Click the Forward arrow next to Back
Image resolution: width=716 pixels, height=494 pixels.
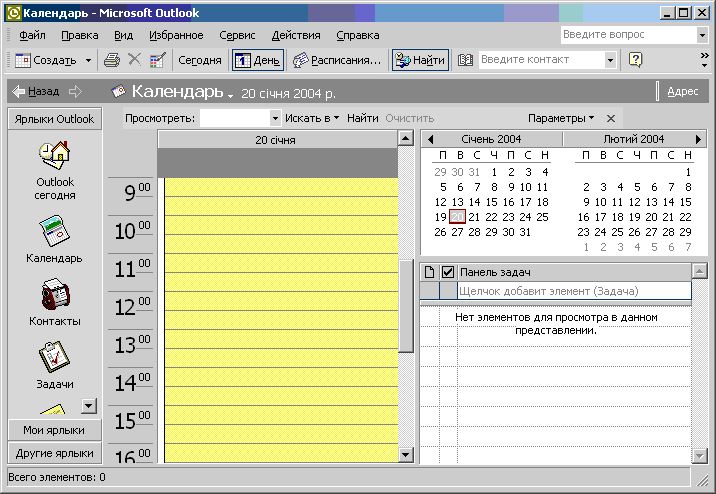pyautogui.click(x=75, y=92)
